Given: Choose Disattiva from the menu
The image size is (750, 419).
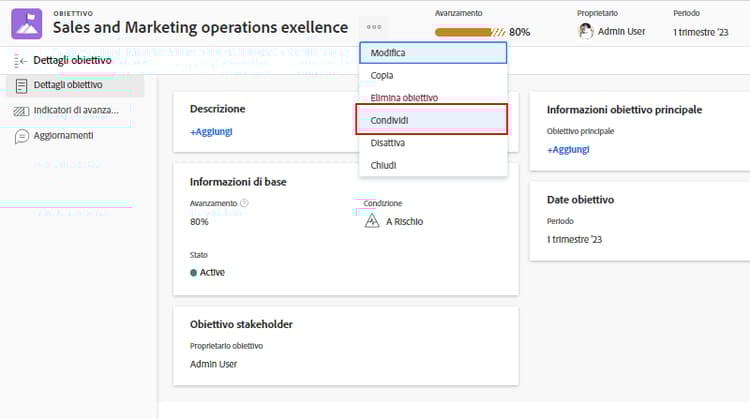Looking at the screenshot, I should point(432,143).
